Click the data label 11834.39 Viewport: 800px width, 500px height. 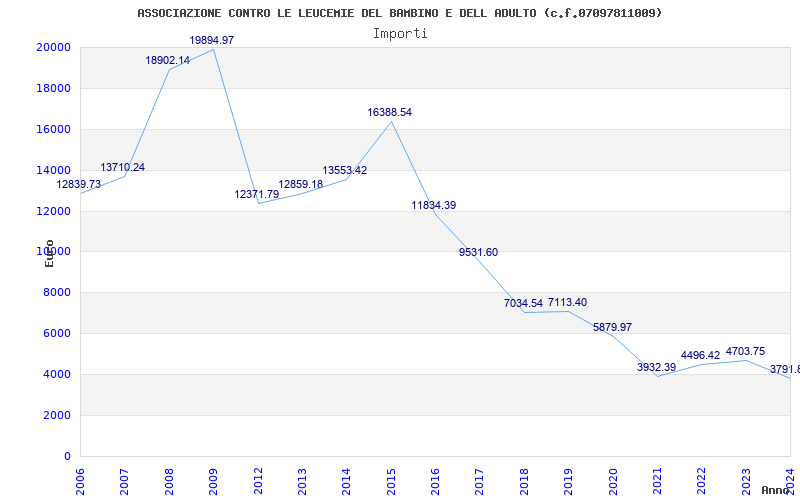point(434,206)
